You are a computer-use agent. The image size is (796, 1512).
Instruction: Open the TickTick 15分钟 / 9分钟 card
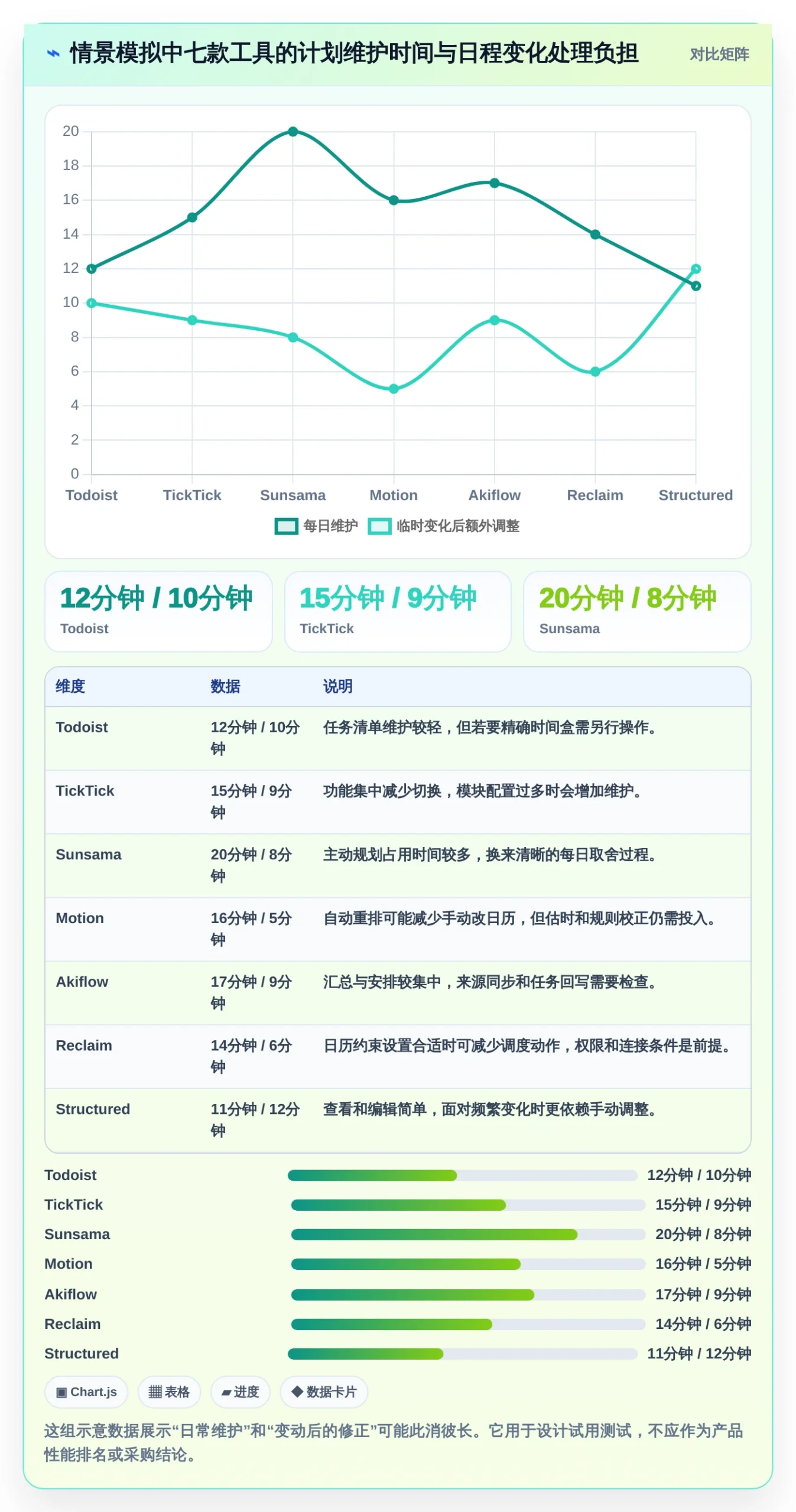[398, 611]
